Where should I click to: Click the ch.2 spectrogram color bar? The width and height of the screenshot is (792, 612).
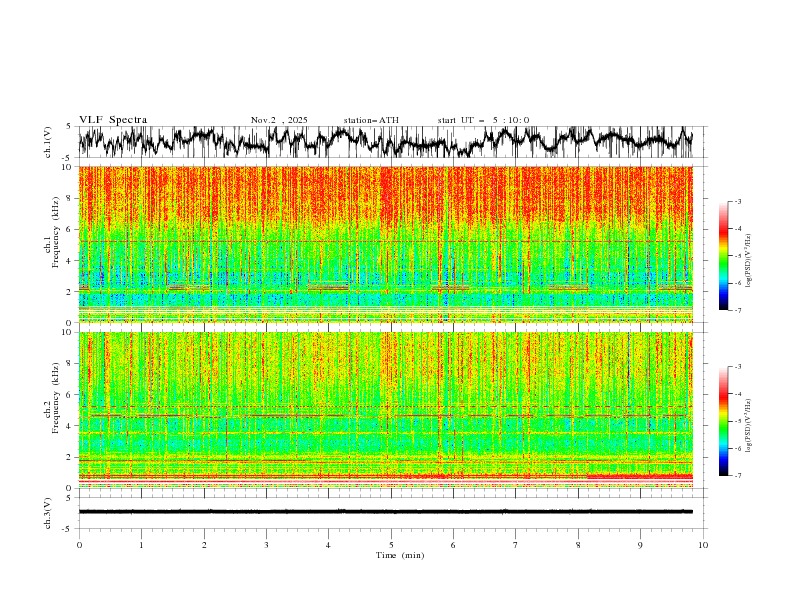click(x=723, y=421)
